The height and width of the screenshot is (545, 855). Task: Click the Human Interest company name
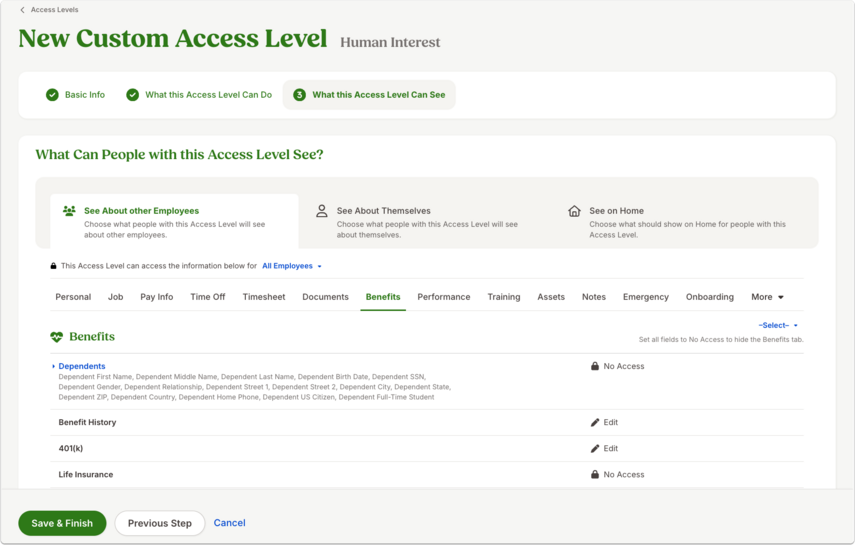(390, 43)
